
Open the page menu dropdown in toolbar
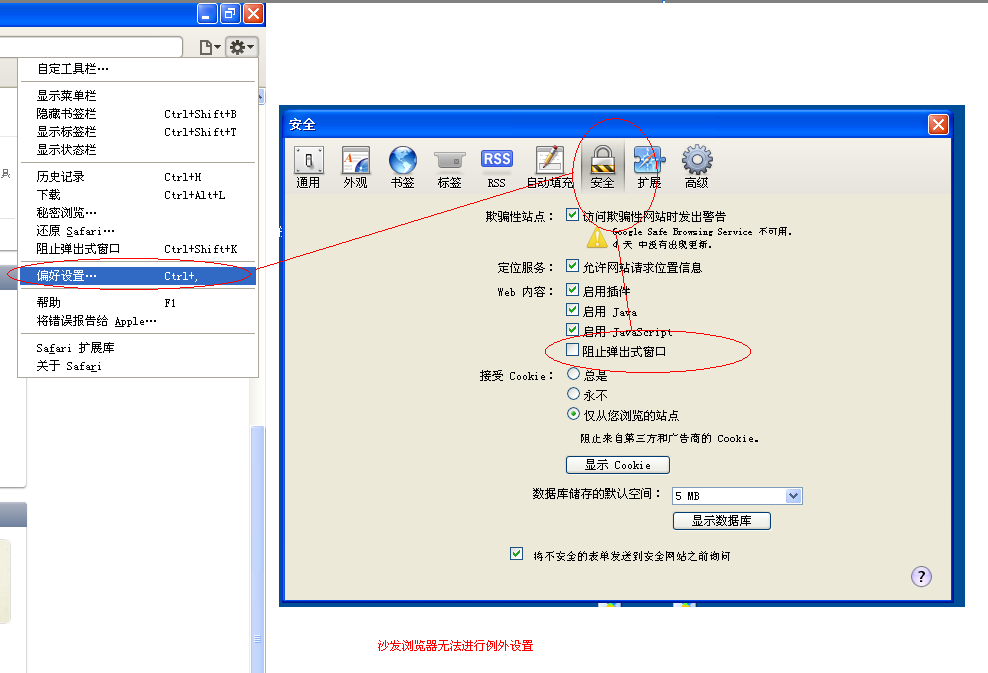click(x=210, y=47)
